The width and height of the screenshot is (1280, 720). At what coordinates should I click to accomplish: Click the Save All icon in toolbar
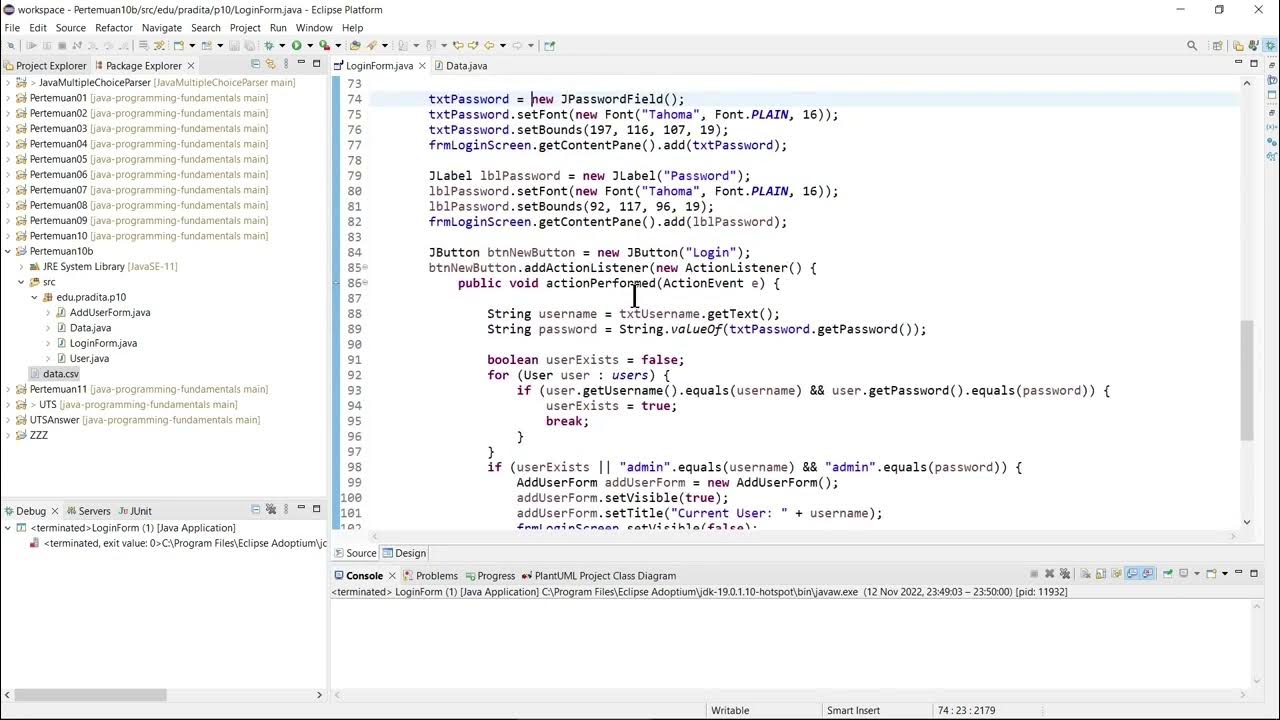[248, 45]
